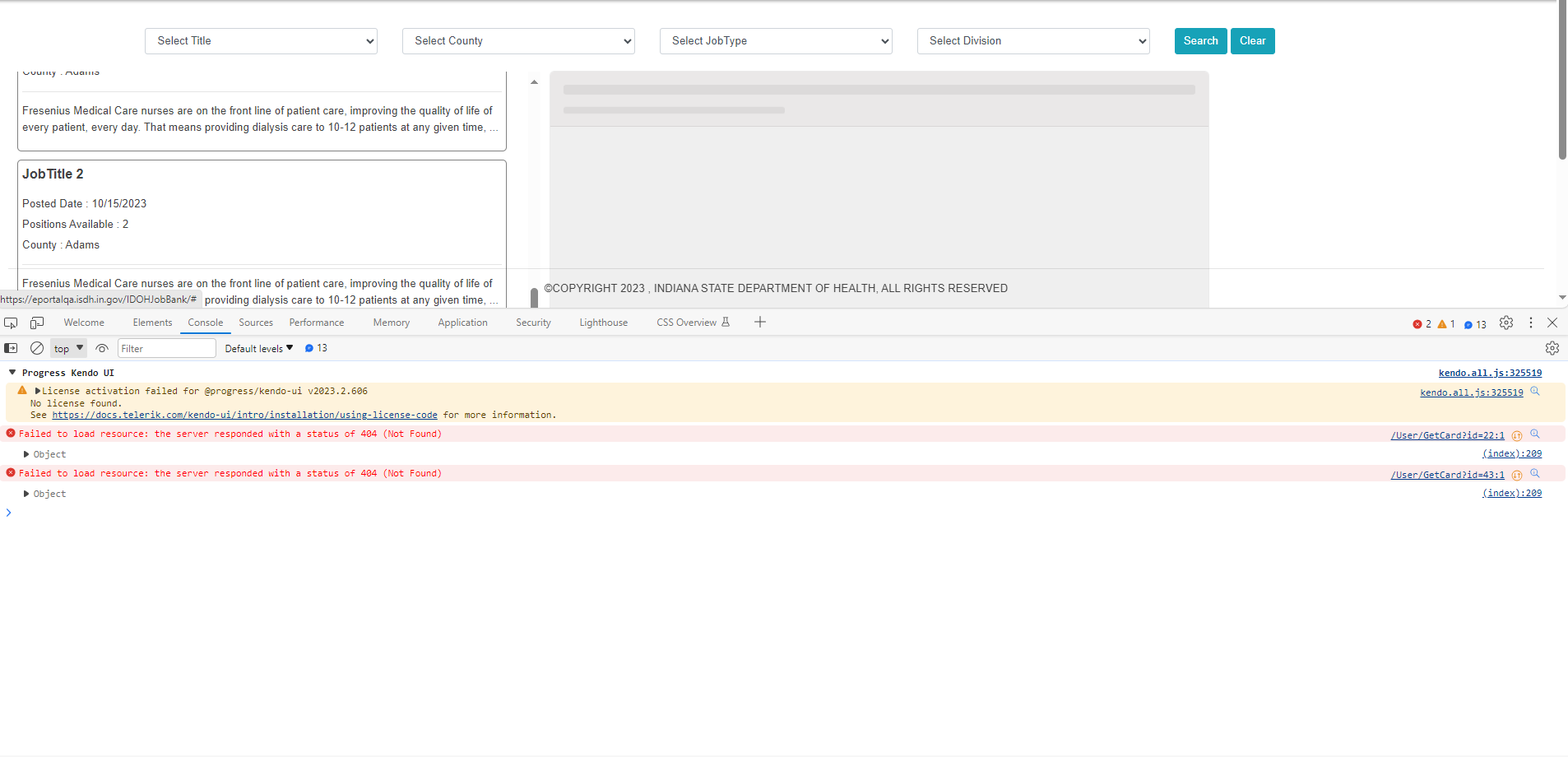The height and width of the screenshot is (757, 1568).
Task: Toggle the console sidebar panel
Action: click(11, 348)
